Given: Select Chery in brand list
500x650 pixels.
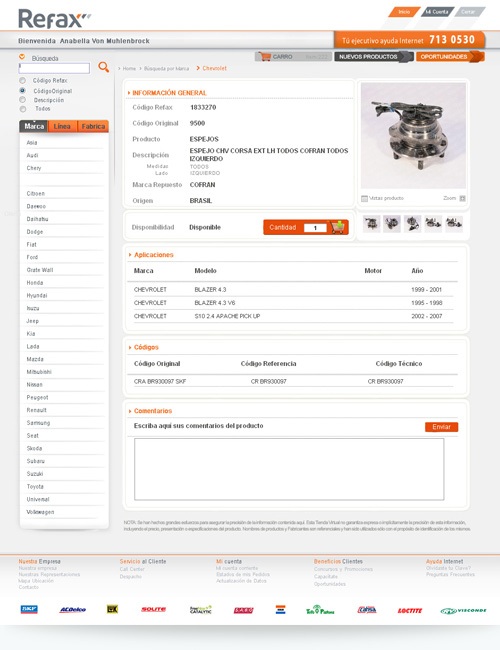Looking at the screenshot, I should tap(34, 168).
